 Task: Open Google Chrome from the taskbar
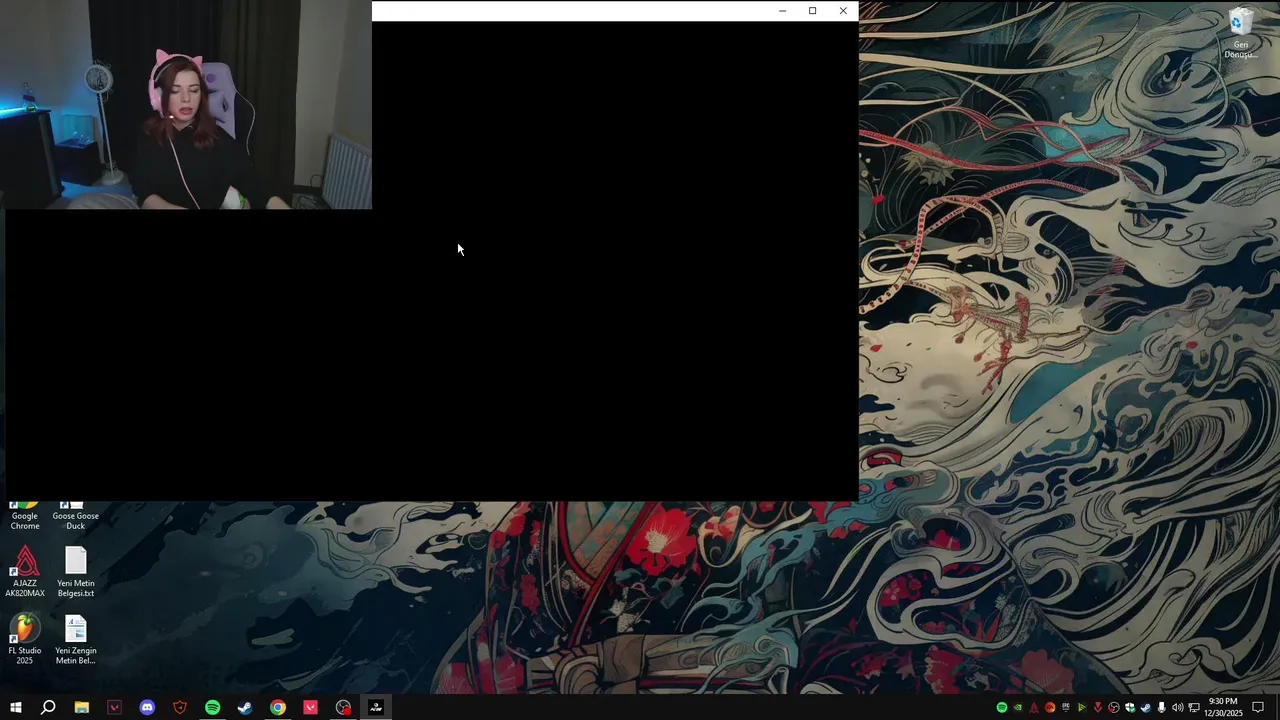[278, 707]
